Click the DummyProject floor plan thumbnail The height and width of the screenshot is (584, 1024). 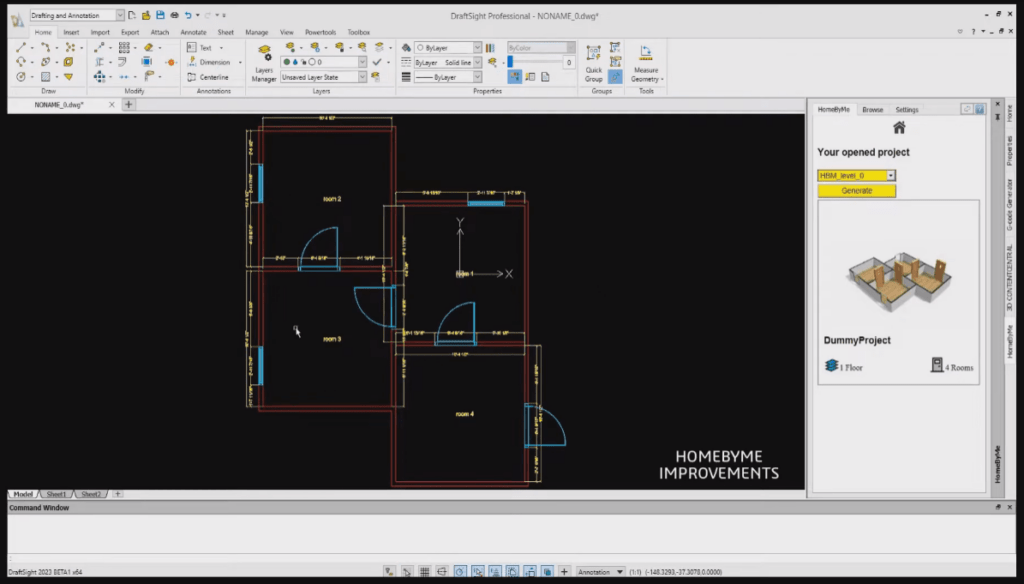898,280
